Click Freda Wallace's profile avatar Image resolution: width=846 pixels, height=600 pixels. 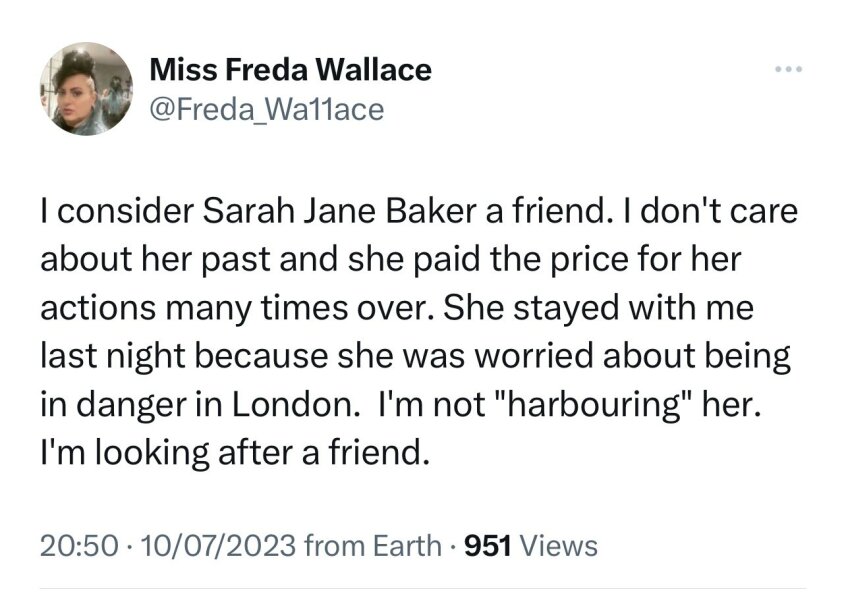pyautogui.click(x=88, y=89)
